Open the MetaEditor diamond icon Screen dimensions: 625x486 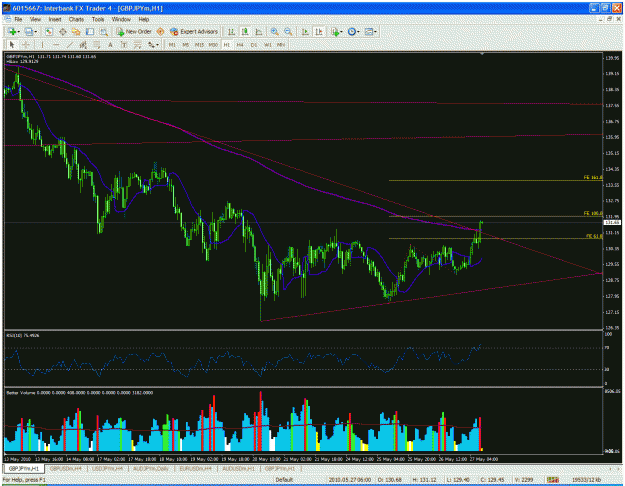pos(161,32)
